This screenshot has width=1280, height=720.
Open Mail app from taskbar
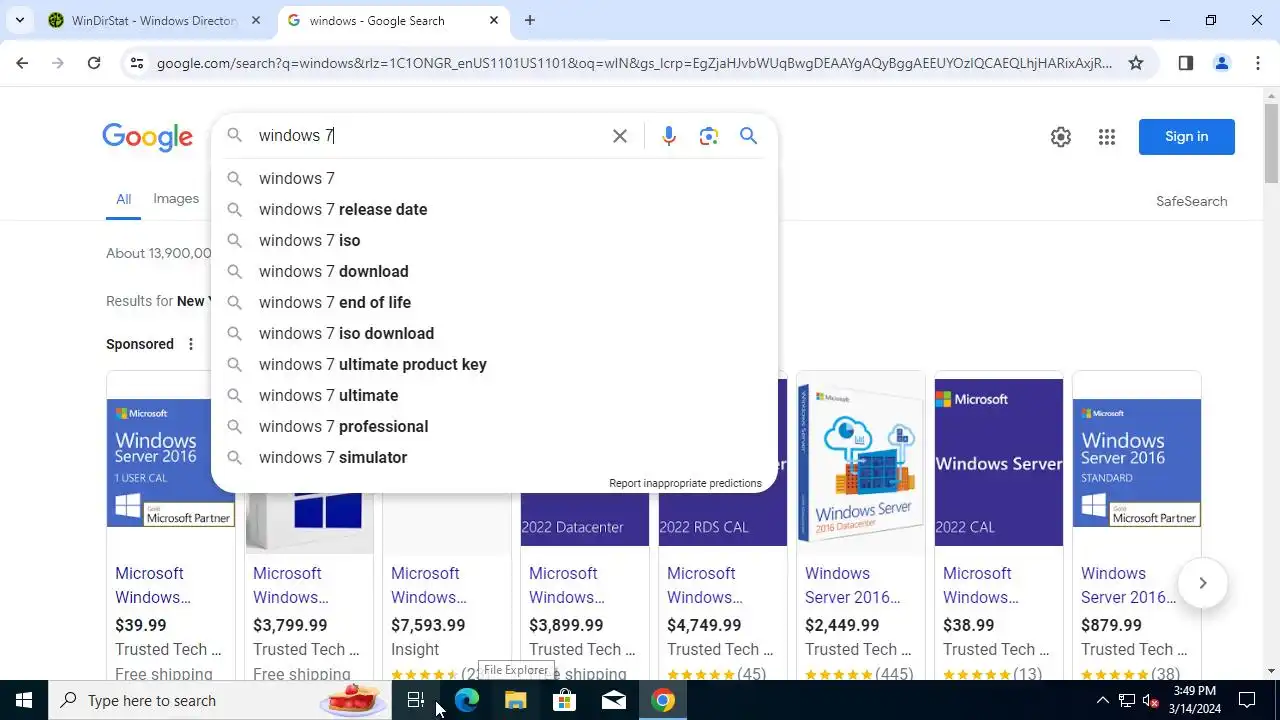click(614, 700)
